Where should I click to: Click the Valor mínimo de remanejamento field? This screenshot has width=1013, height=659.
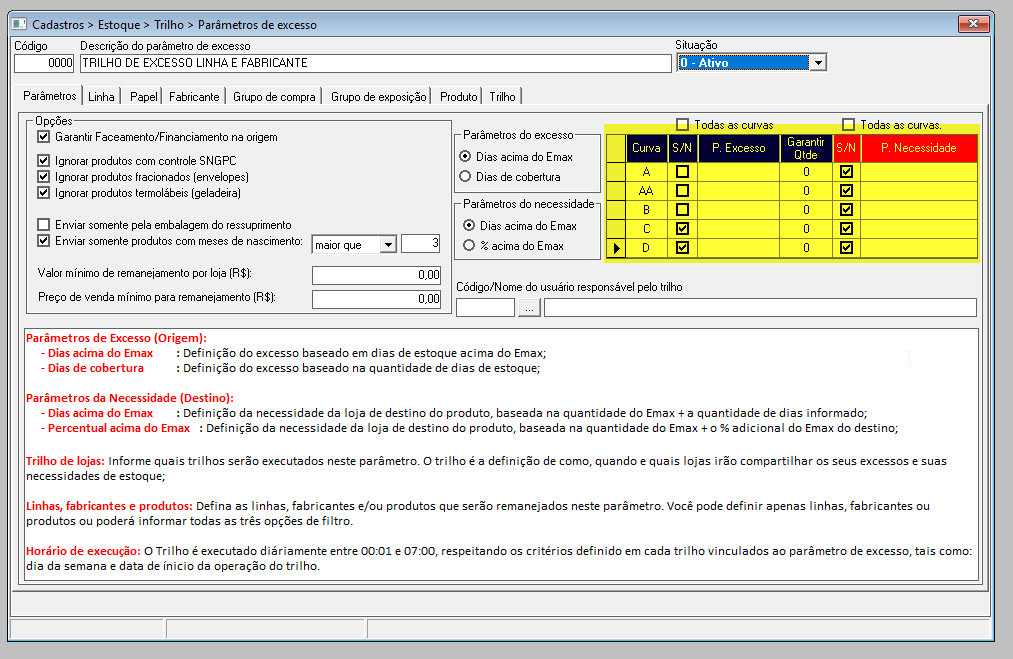[x=376, y=275]
